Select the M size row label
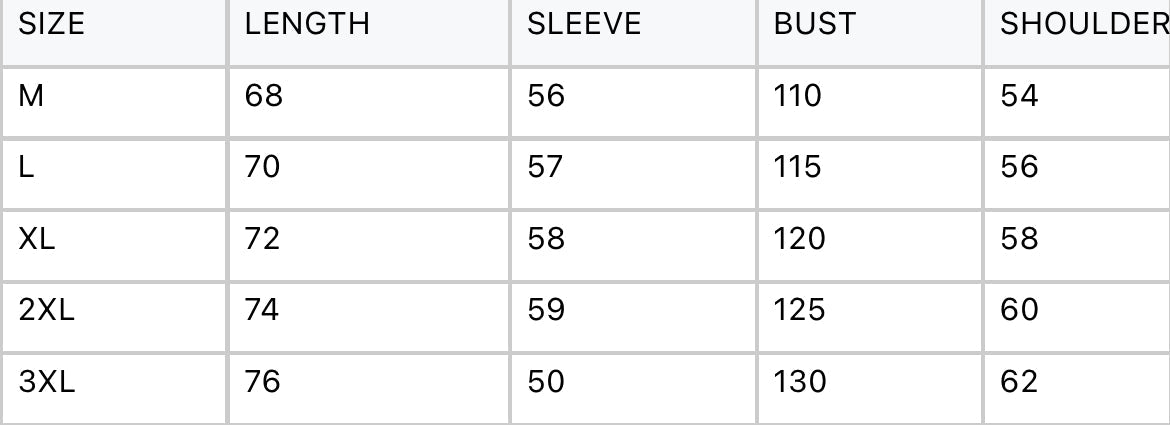Viewport: 1170px width, 425px height. click(31, 96)
